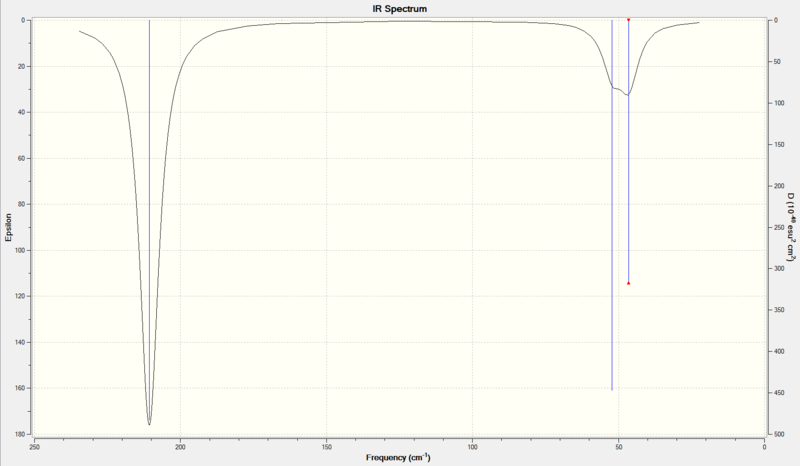The width and height of the screenshot is (800, 466).
Task: Click the main absorption peak minimum near 210 cm-1
Action: pos(149,424)
